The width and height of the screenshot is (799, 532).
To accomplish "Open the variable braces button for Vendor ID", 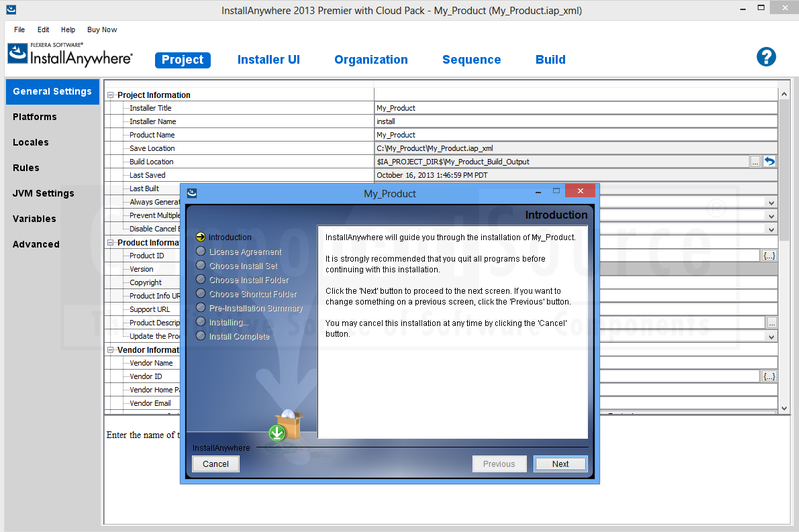I will (769, 377).
